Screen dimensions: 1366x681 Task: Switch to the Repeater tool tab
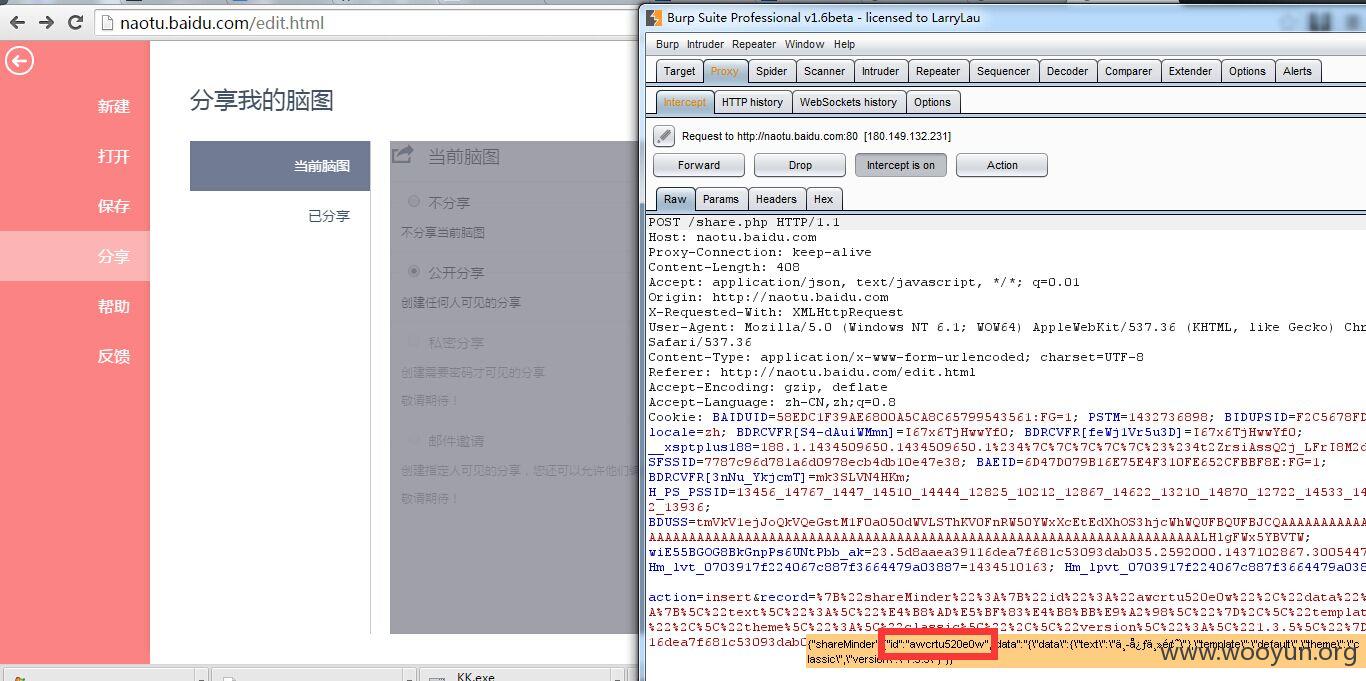pos(938,71)
